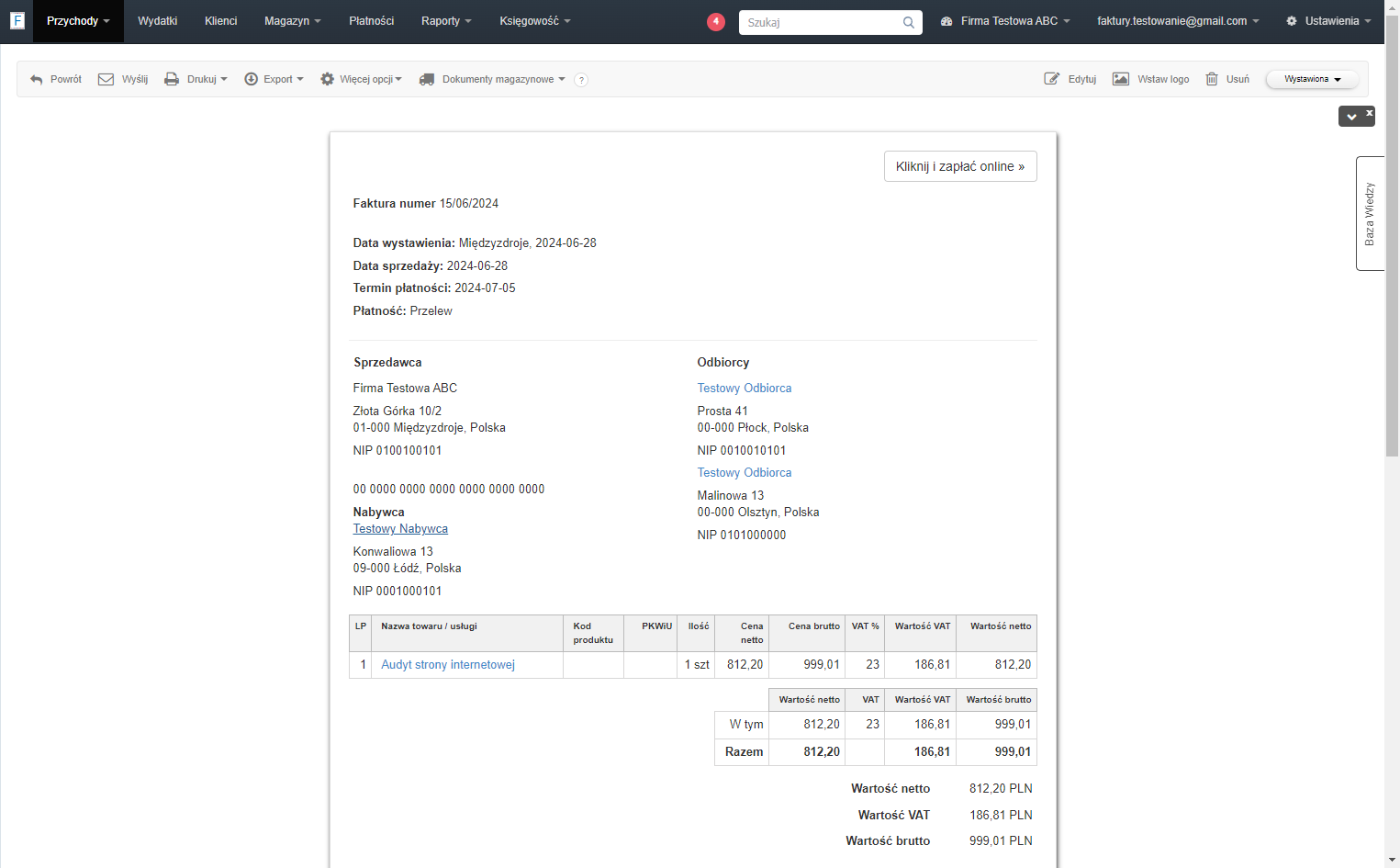
Task: Open the Testowy Nabywca buyer link
Action: pyautogui.click(x=400, y=529)
